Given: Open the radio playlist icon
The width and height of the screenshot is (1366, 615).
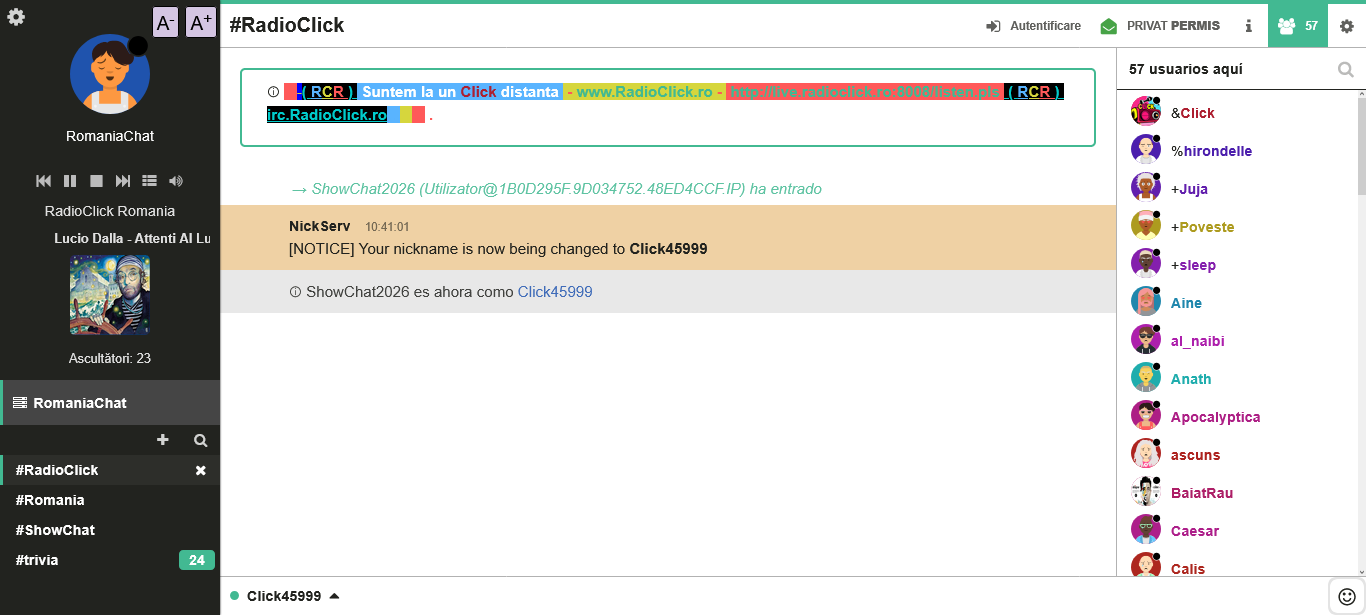Looking at the screenshot, I should tap(149, 181).
